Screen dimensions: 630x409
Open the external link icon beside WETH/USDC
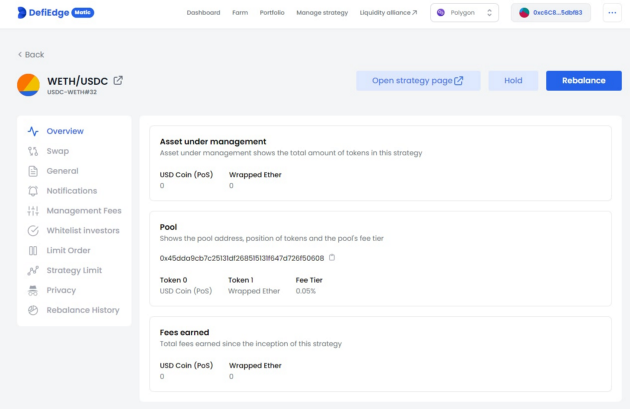(x=118, y=80)
